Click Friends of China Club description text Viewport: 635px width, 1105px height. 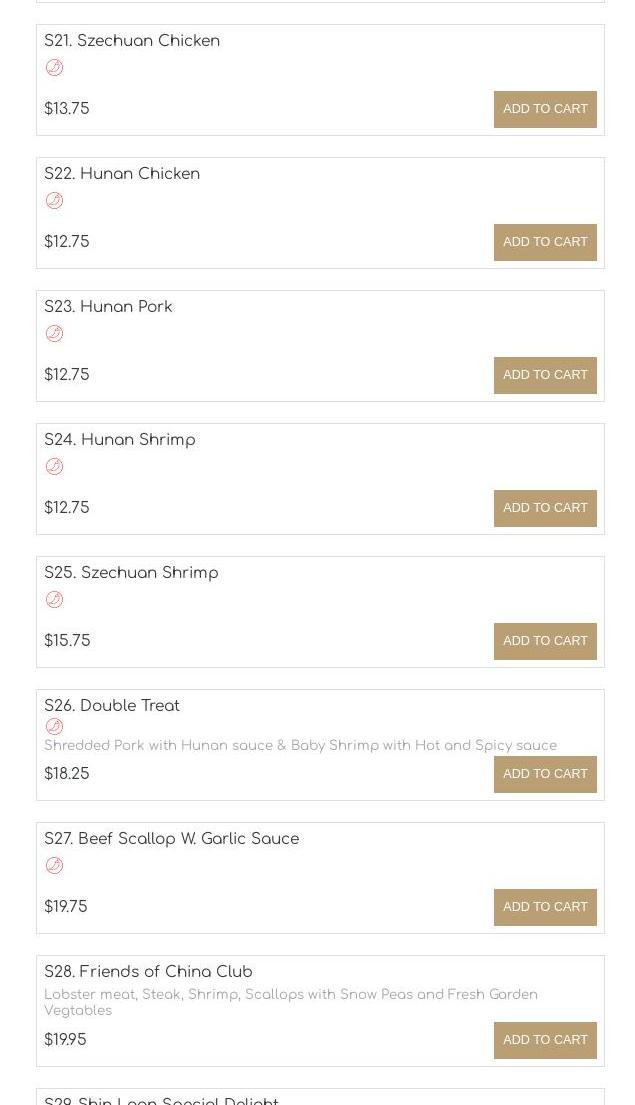coord(290,1002)
